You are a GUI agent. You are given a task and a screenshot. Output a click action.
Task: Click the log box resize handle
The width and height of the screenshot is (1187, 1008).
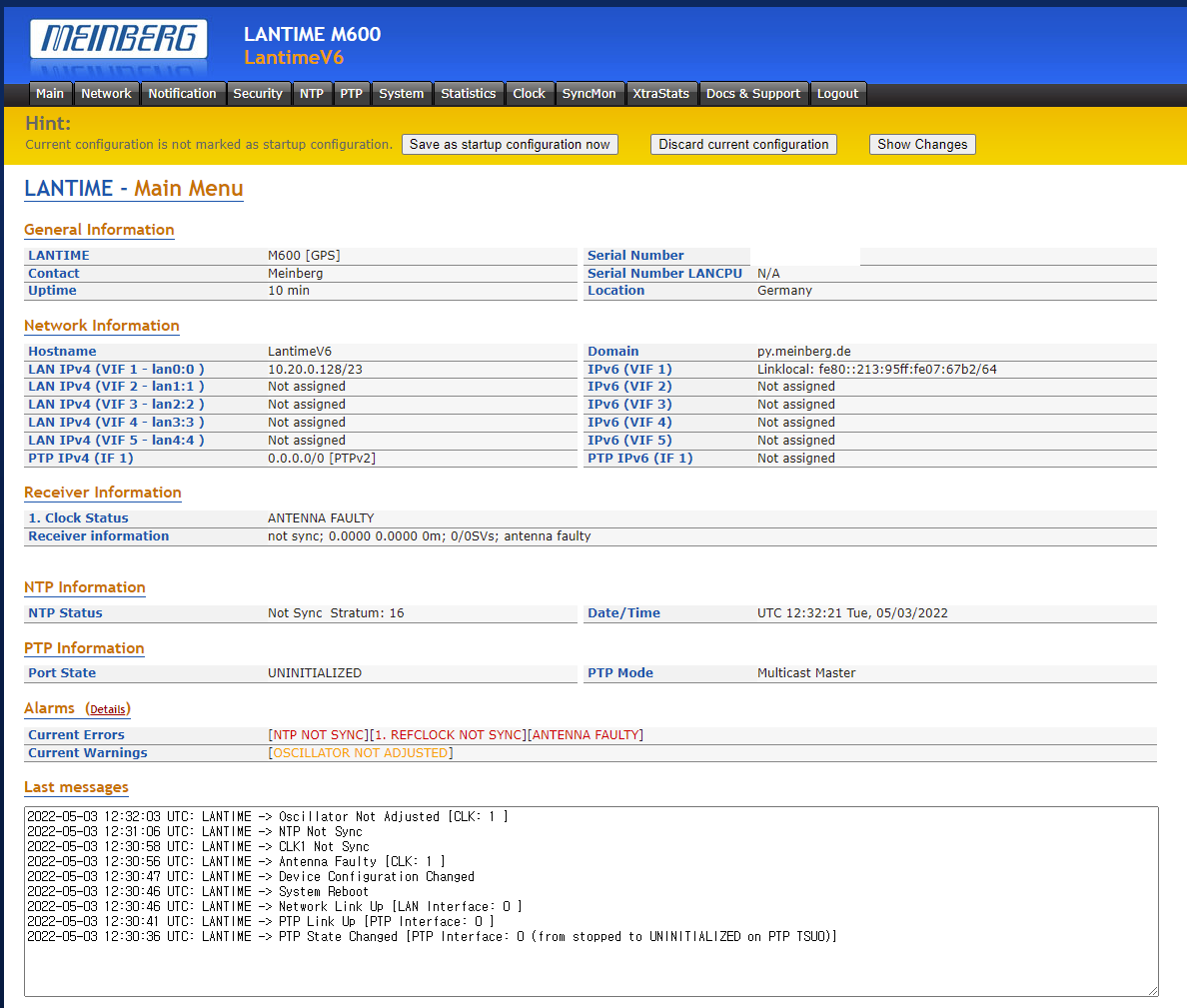tap(1152, 991)
